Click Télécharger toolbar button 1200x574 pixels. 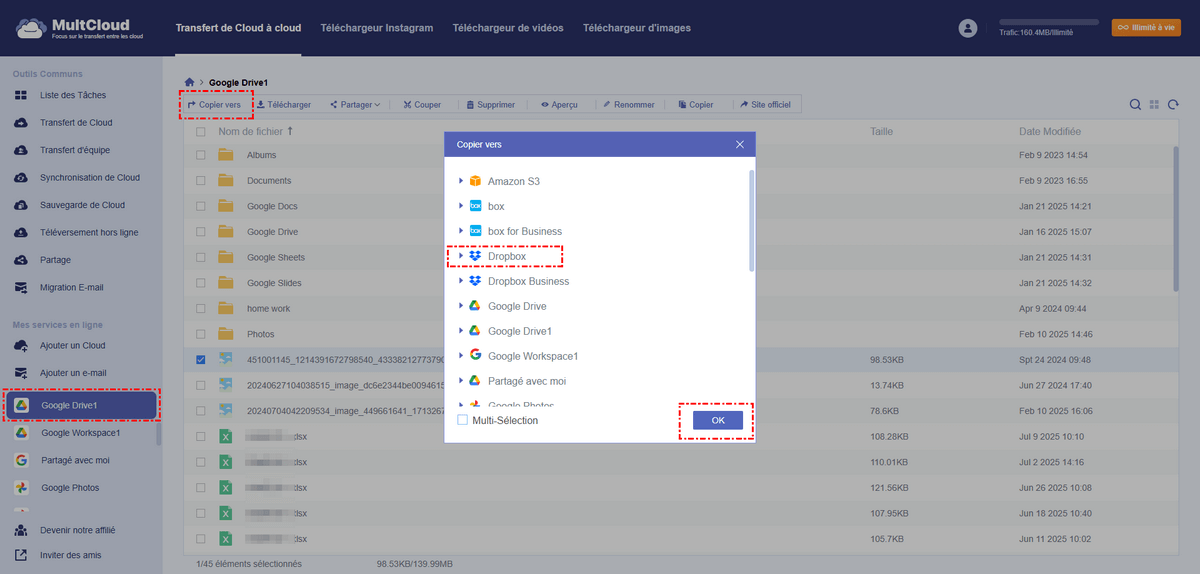pyautogui.click(x=284, y=105)
